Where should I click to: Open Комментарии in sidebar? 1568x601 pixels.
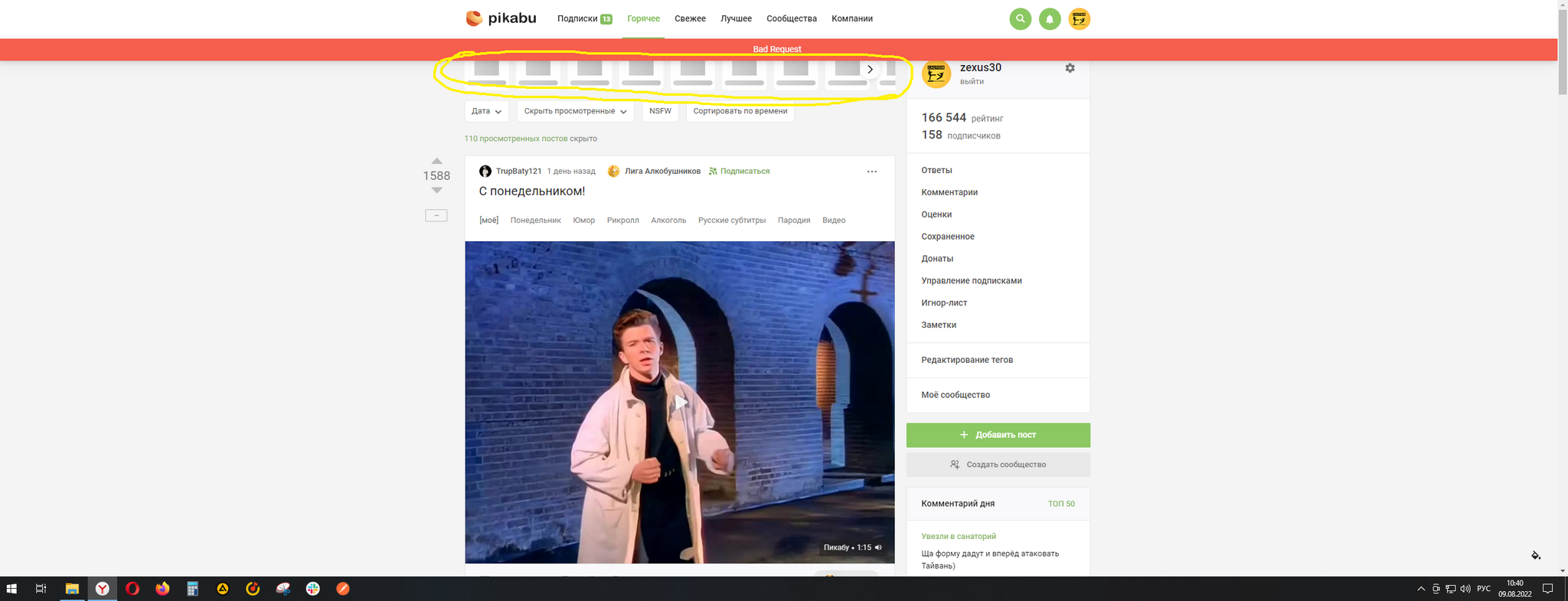pos(949,192)
